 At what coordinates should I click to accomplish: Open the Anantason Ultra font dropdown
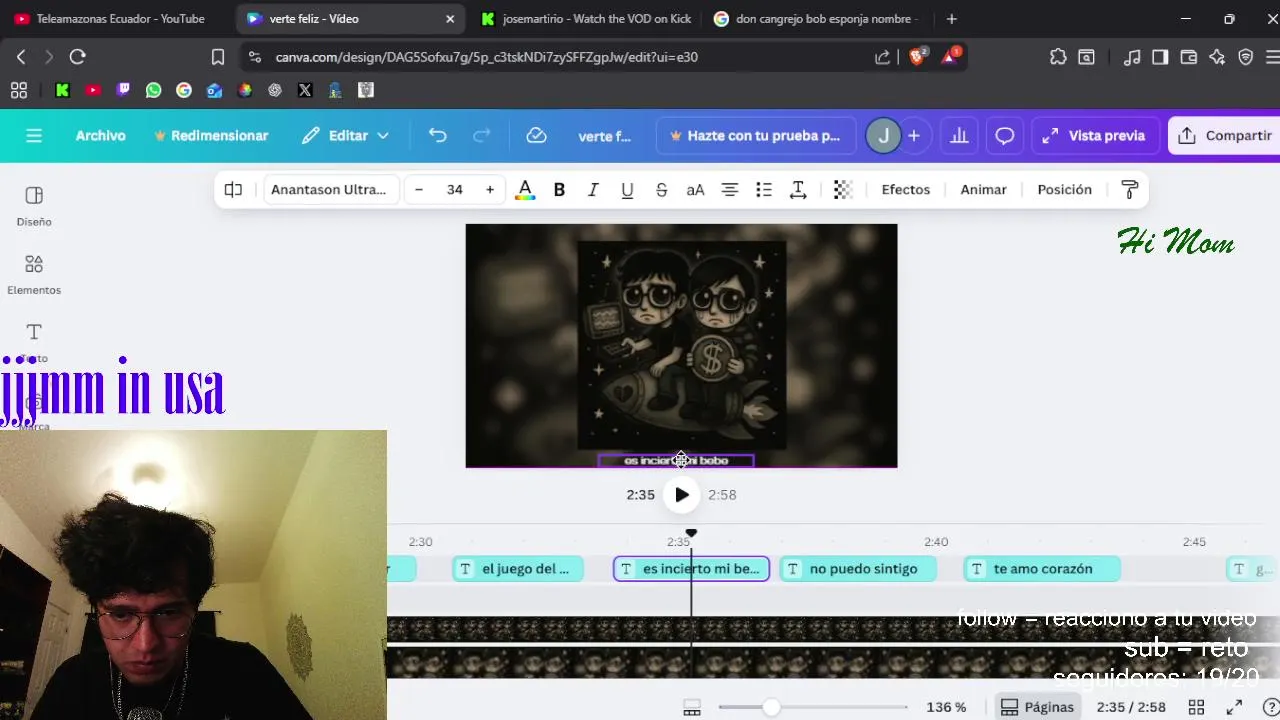coord(331,189)
